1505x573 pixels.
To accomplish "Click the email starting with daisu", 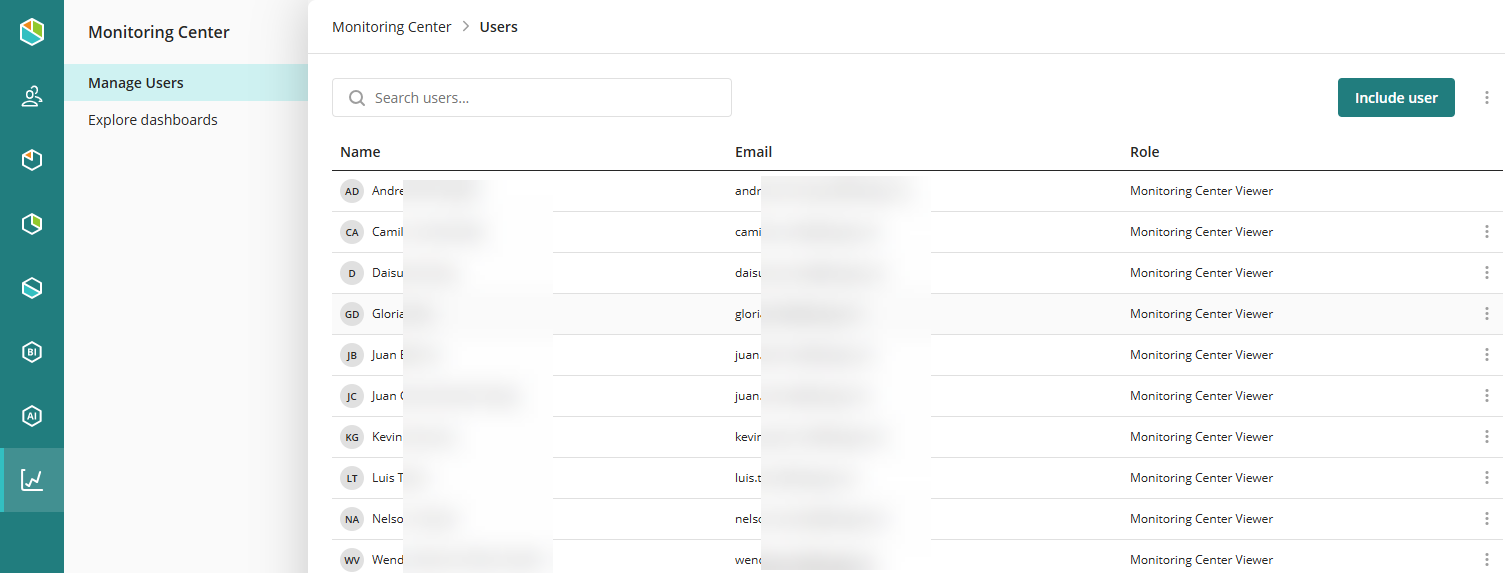I will point(749,273).
